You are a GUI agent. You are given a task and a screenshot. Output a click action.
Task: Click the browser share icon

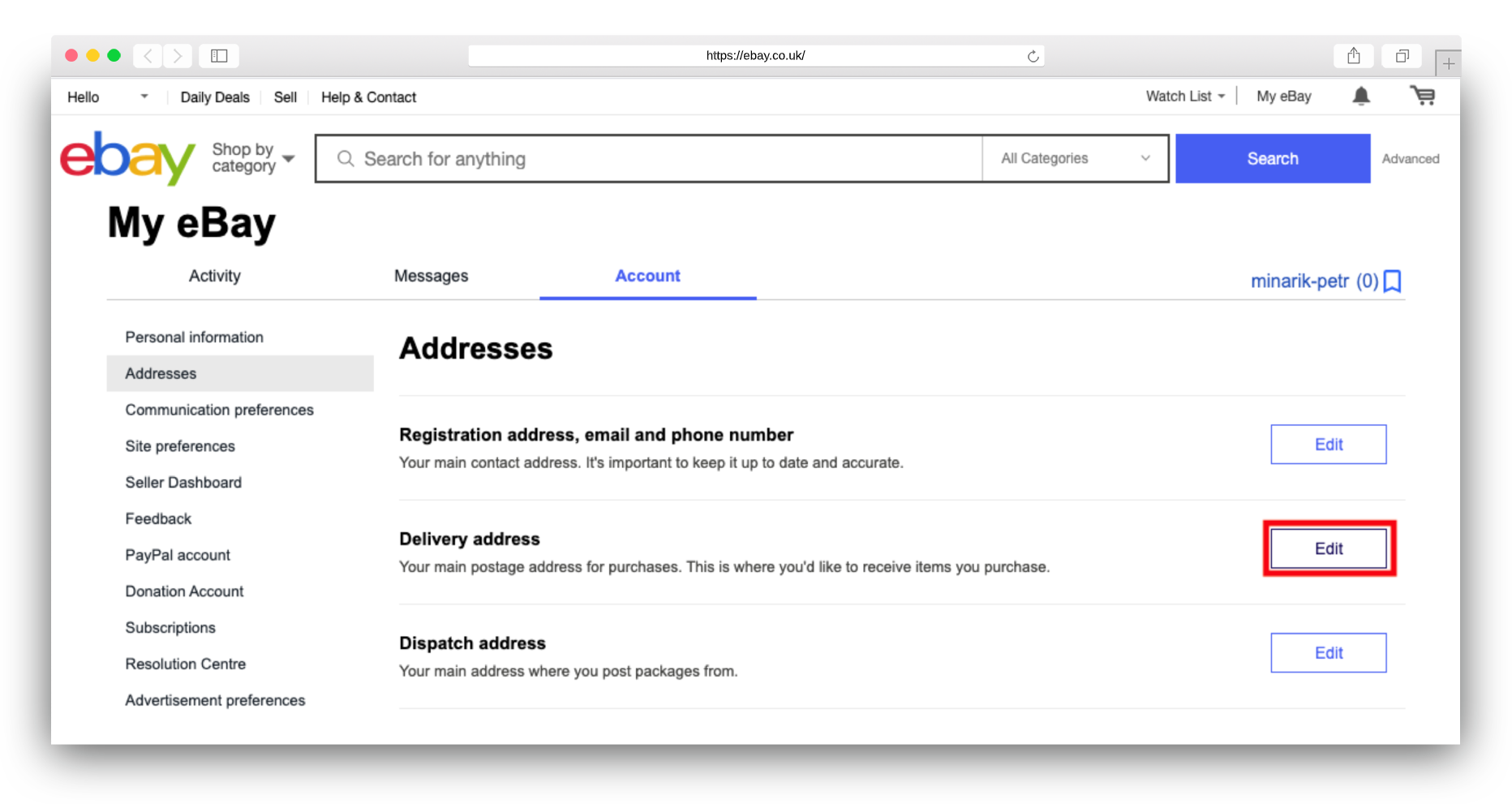click(1353, 56)
